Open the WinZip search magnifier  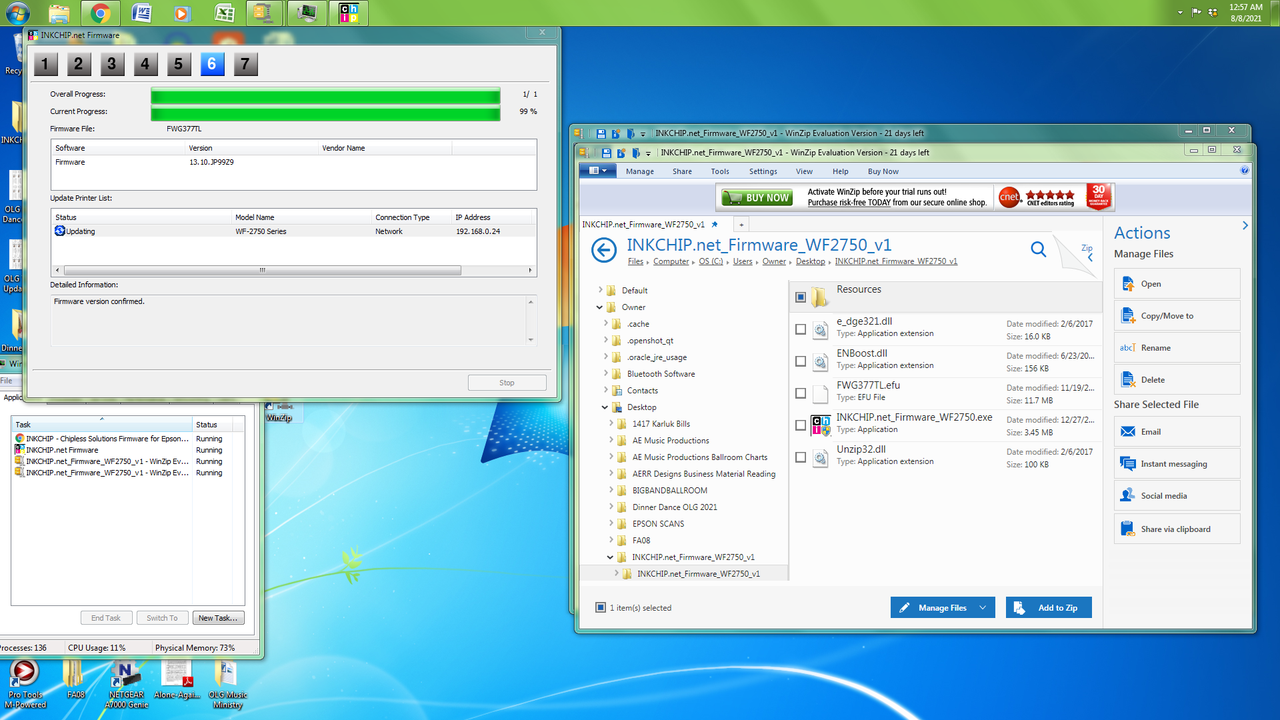(1039, 250)
